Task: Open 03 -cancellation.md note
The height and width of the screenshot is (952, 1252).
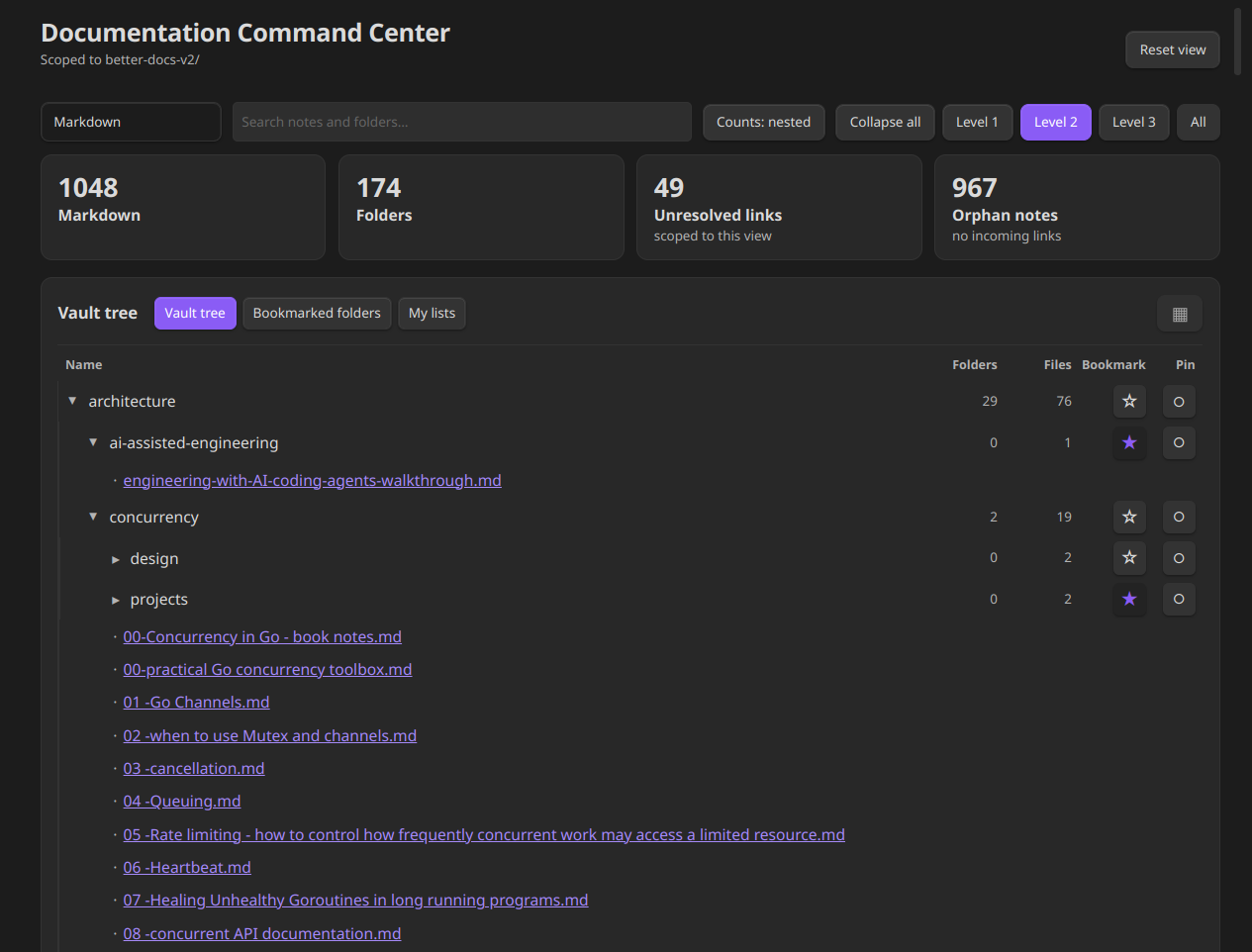Action: pos(194,768)
